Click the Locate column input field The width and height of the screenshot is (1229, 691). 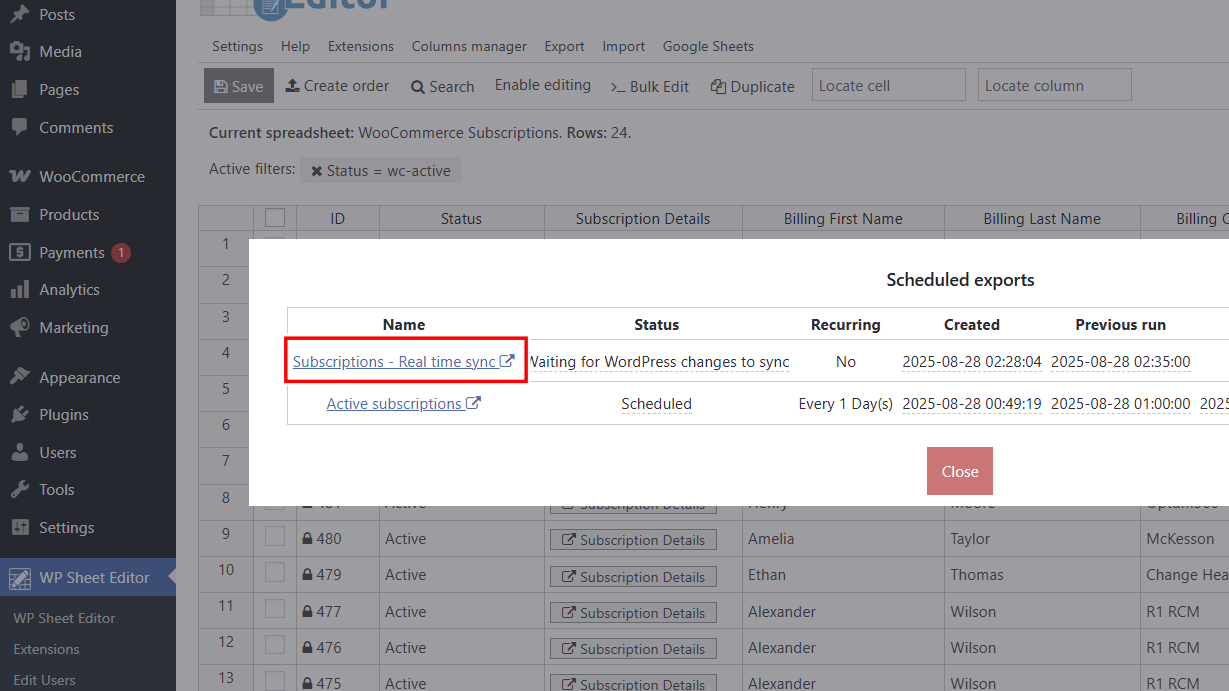click(x=1055, y=85)
